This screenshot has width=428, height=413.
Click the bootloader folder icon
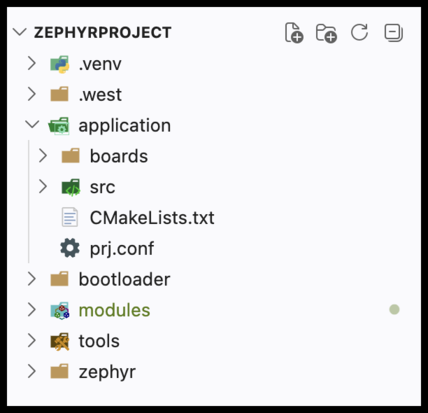coord(59,279)
